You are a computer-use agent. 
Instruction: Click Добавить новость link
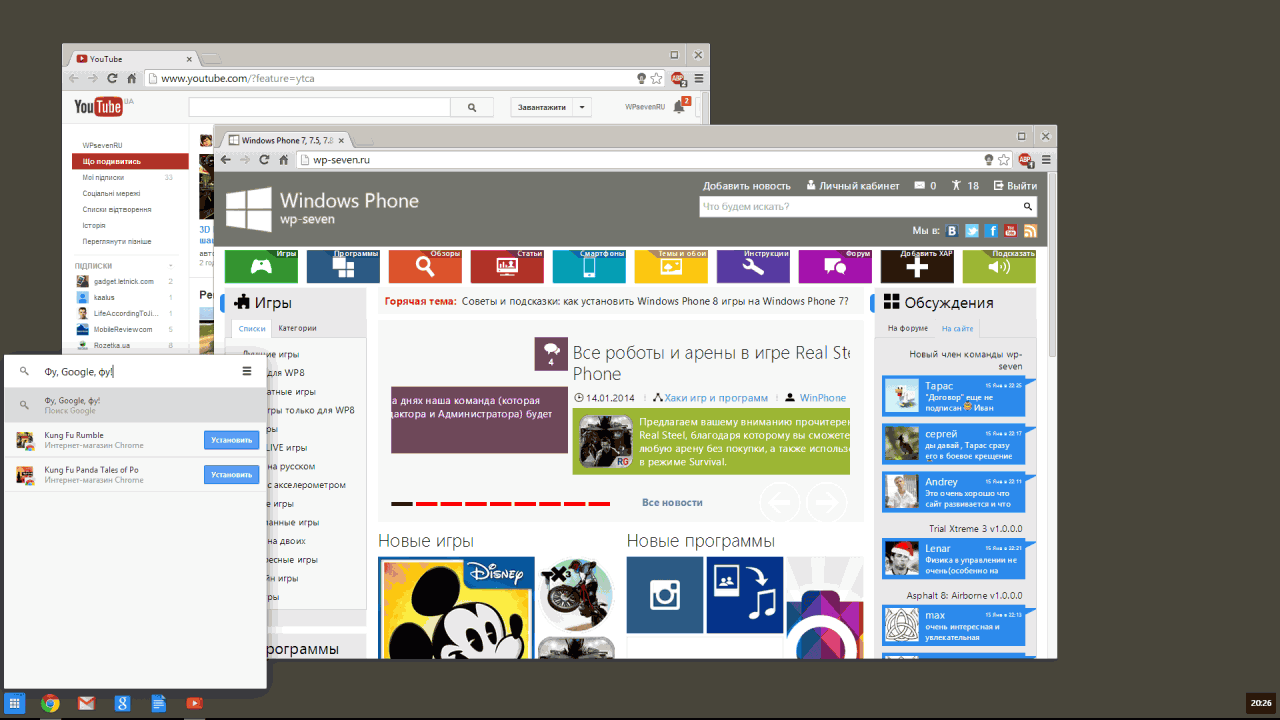pyautogui.click(x=747, y=186)
